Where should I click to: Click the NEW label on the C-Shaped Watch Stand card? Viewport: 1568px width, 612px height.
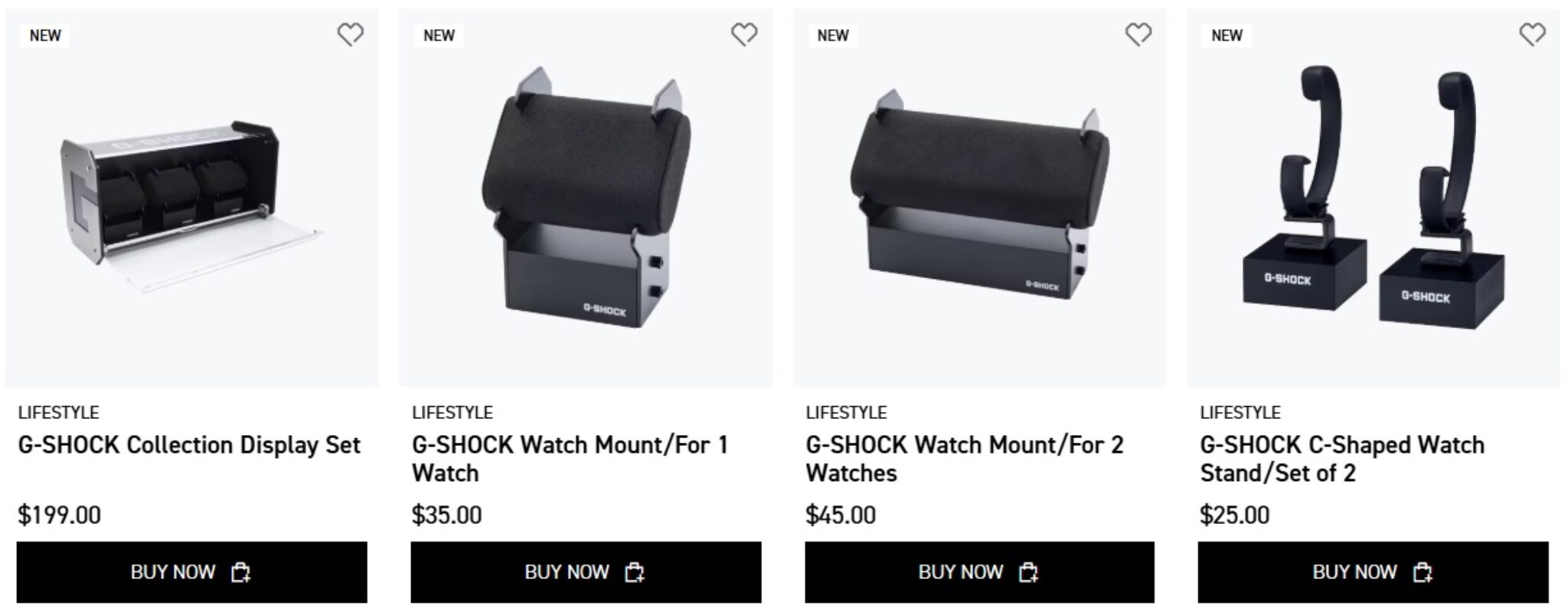pyautogui.click(x=1227, y=34)
